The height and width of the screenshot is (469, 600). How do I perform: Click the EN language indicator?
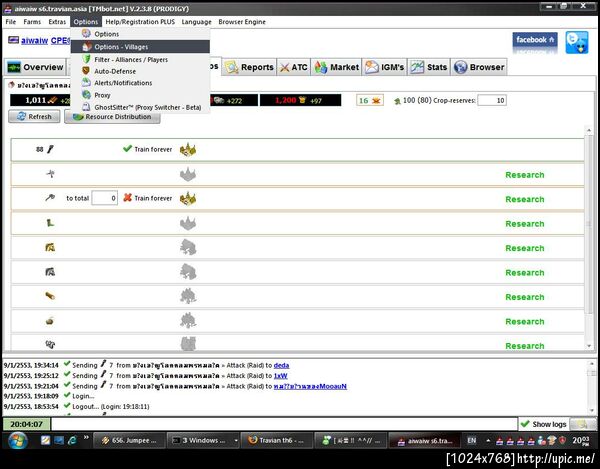(471, 440)
